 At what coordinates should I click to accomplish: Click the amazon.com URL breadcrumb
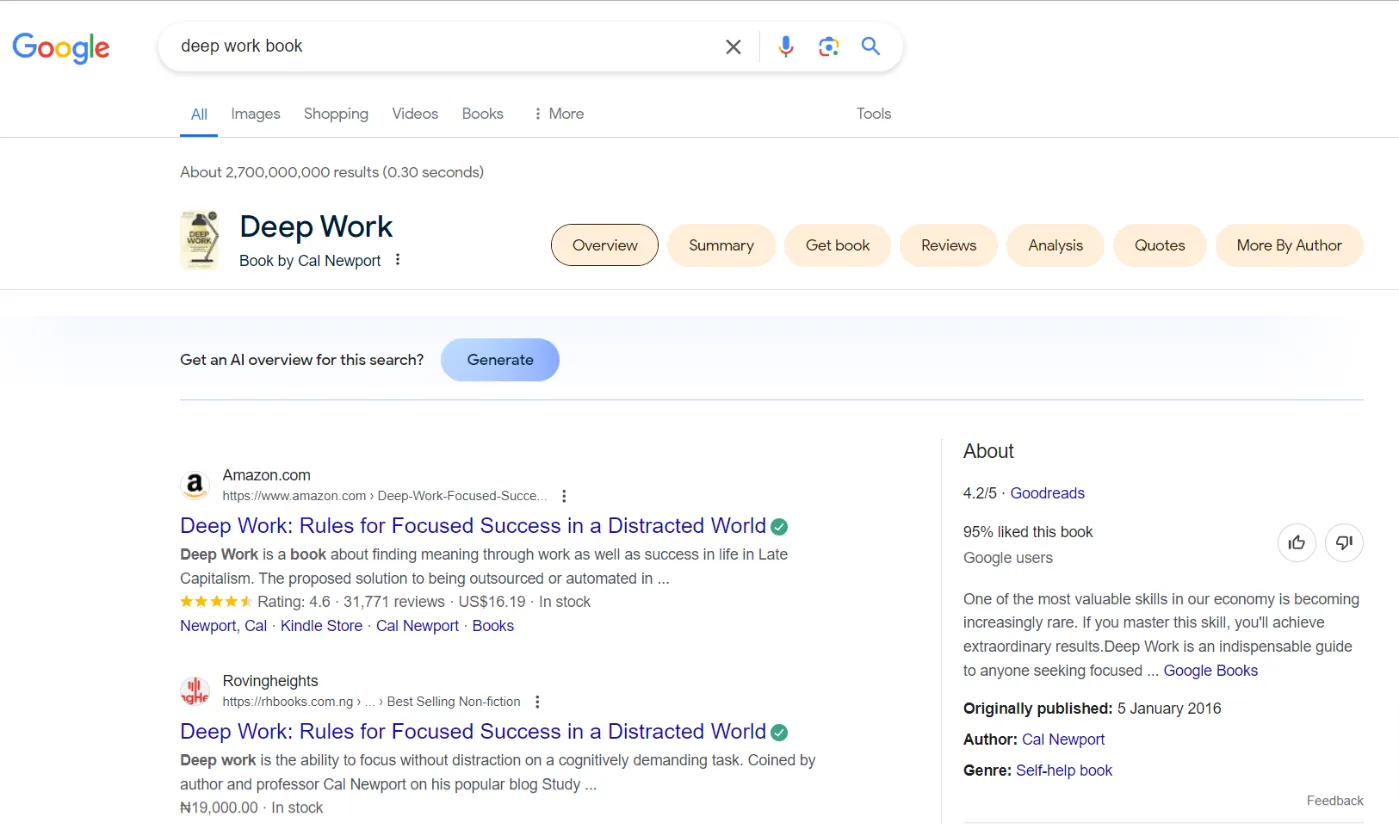coord(385,496)
